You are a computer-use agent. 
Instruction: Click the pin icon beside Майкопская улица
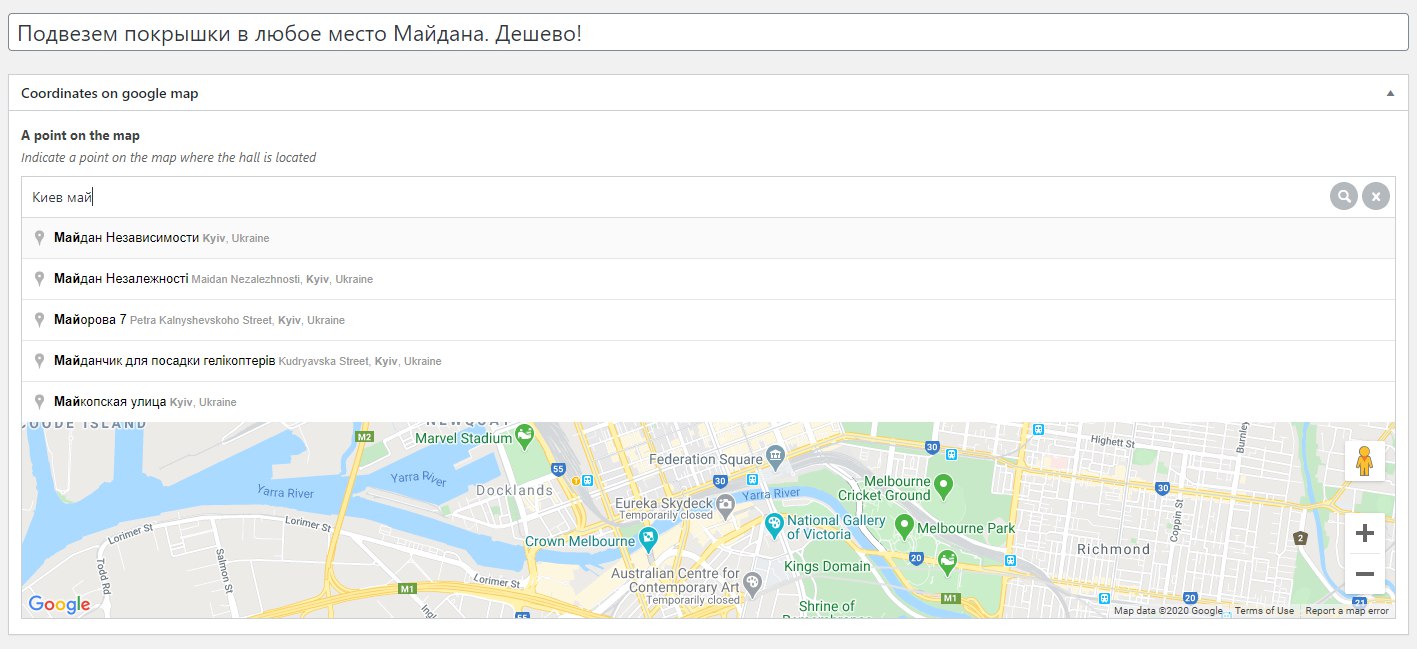[39, 401]
